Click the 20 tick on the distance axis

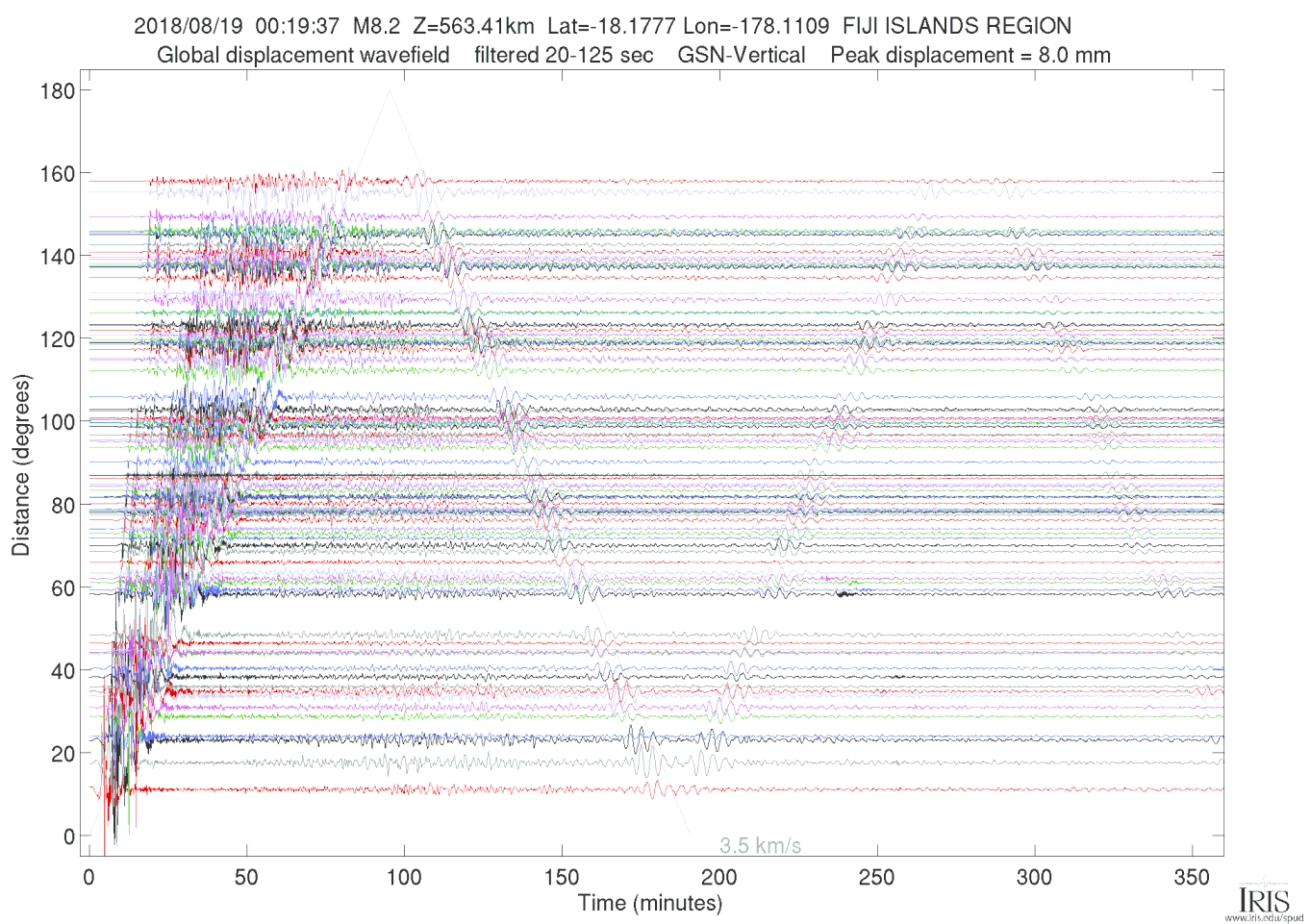[x=63, y=754]
